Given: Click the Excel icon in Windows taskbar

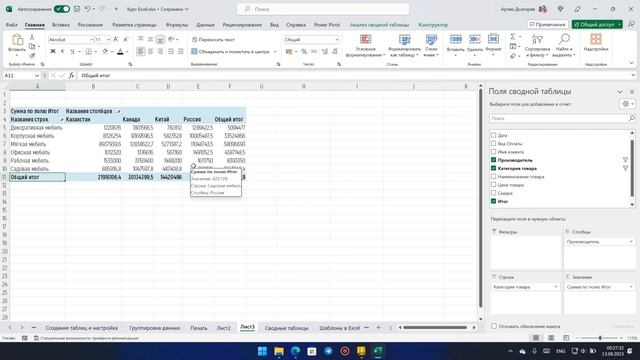Looking at the screenshot, I should pyautogui.click(x=378, y=351).
